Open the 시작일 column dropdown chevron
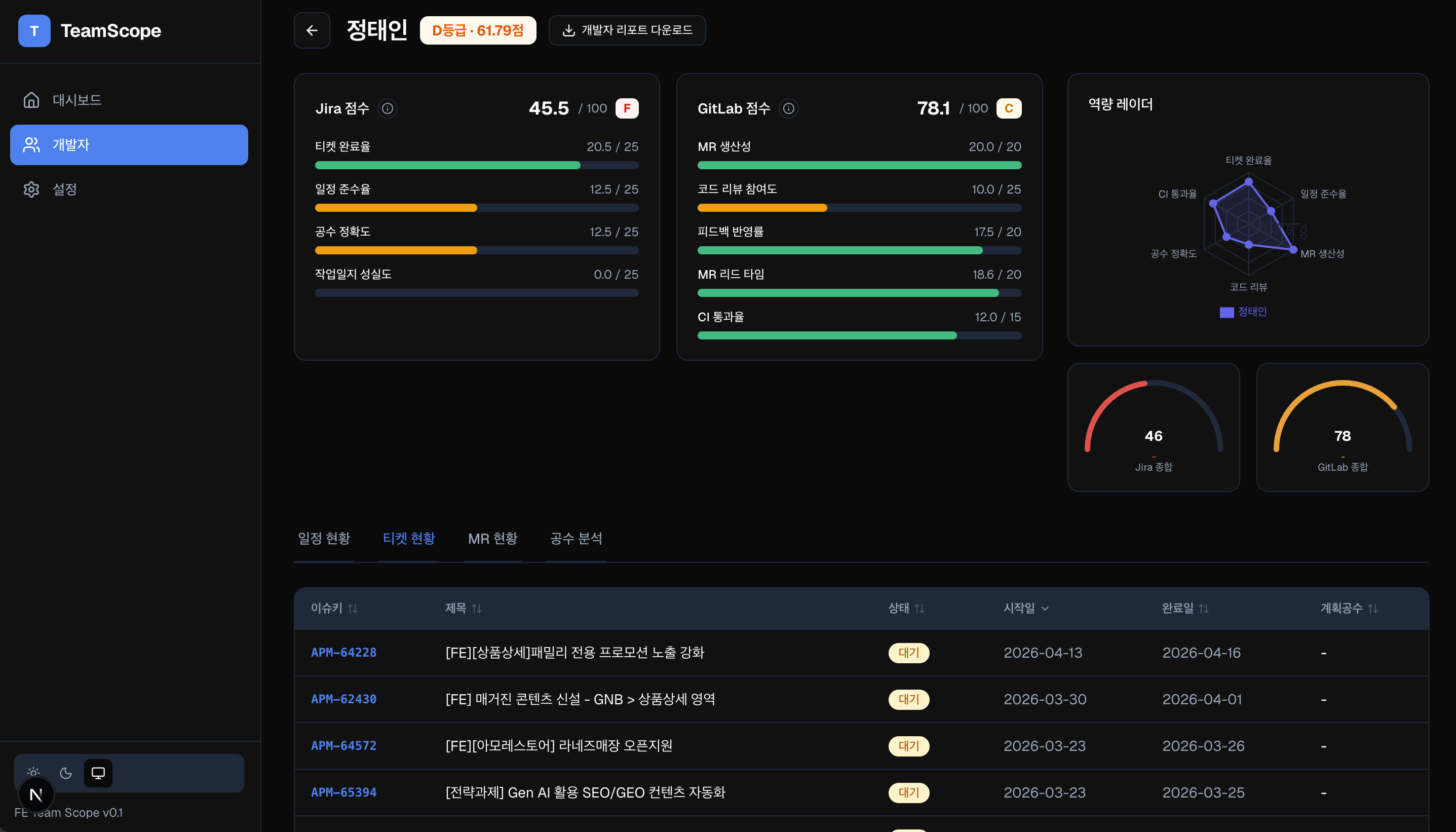The width and height of the screenshot is (1456, 832). pyautogui.click(x=1047, y=608)
